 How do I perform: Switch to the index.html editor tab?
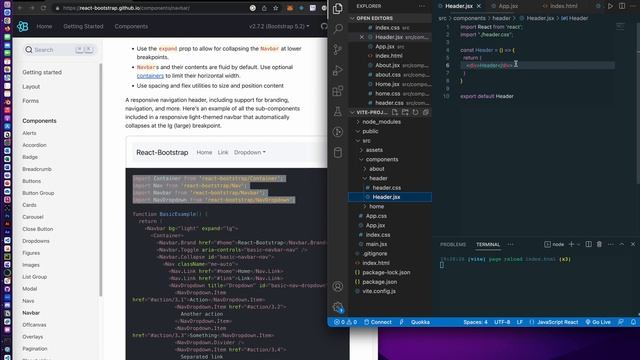563,6
